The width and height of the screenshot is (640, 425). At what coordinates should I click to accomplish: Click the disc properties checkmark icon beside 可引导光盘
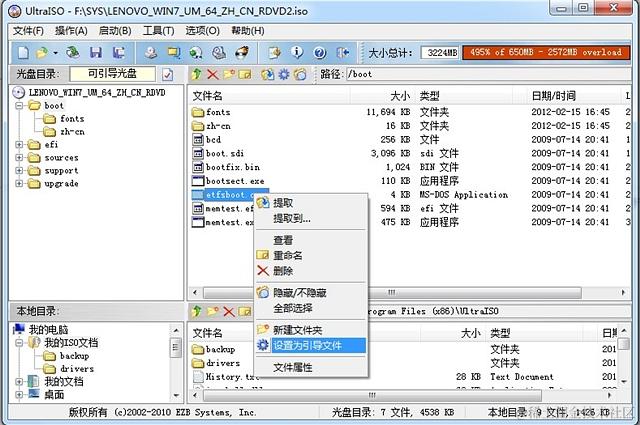(x=167, y=74)
